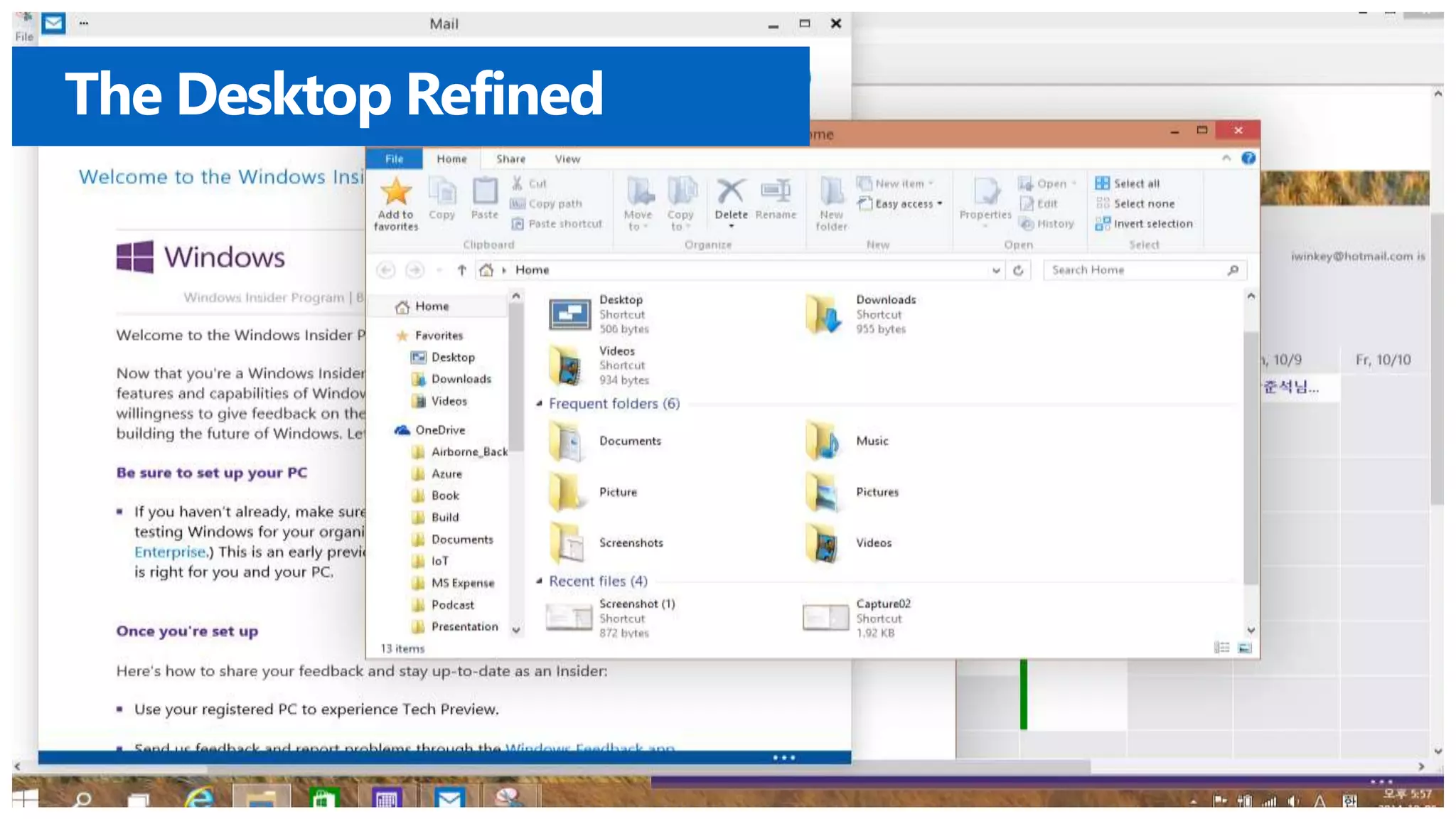Click the Cut scissors icon
The height and width of the screenshot is (819, 1456).
(518, 183)
